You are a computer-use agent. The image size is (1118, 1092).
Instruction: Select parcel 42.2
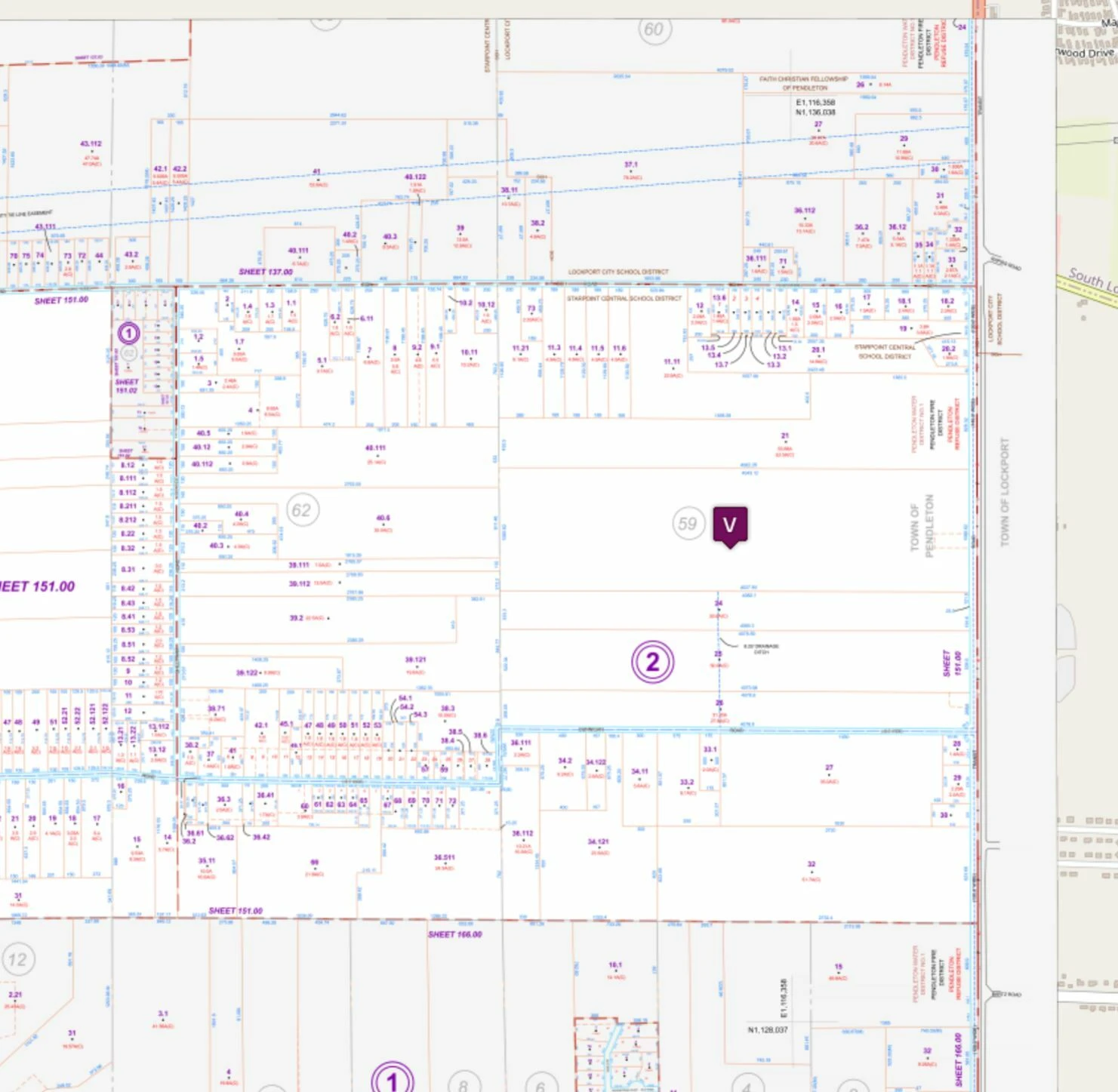180,170
